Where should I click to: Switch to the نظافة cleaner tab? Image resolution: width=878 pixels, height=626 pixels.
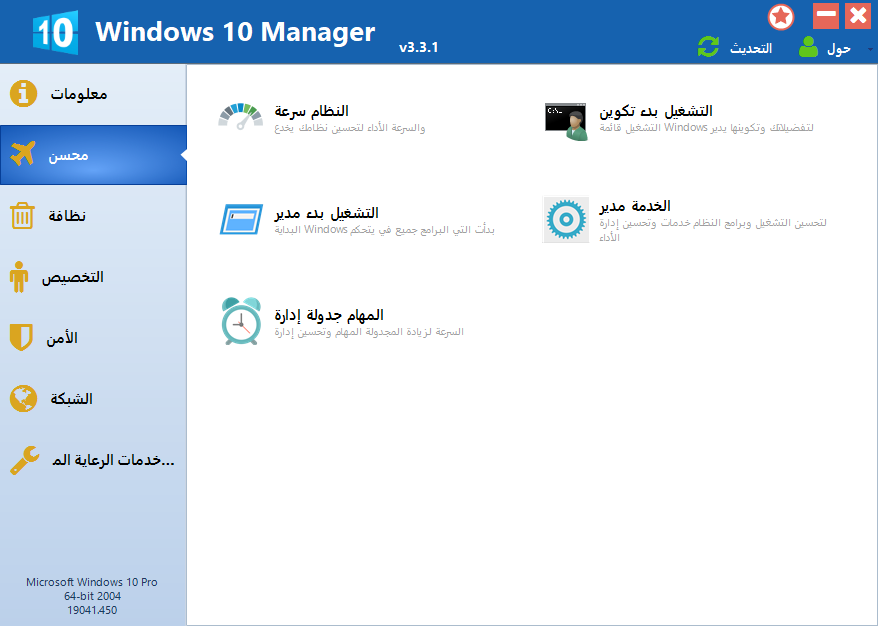click(x=93, y=216)
